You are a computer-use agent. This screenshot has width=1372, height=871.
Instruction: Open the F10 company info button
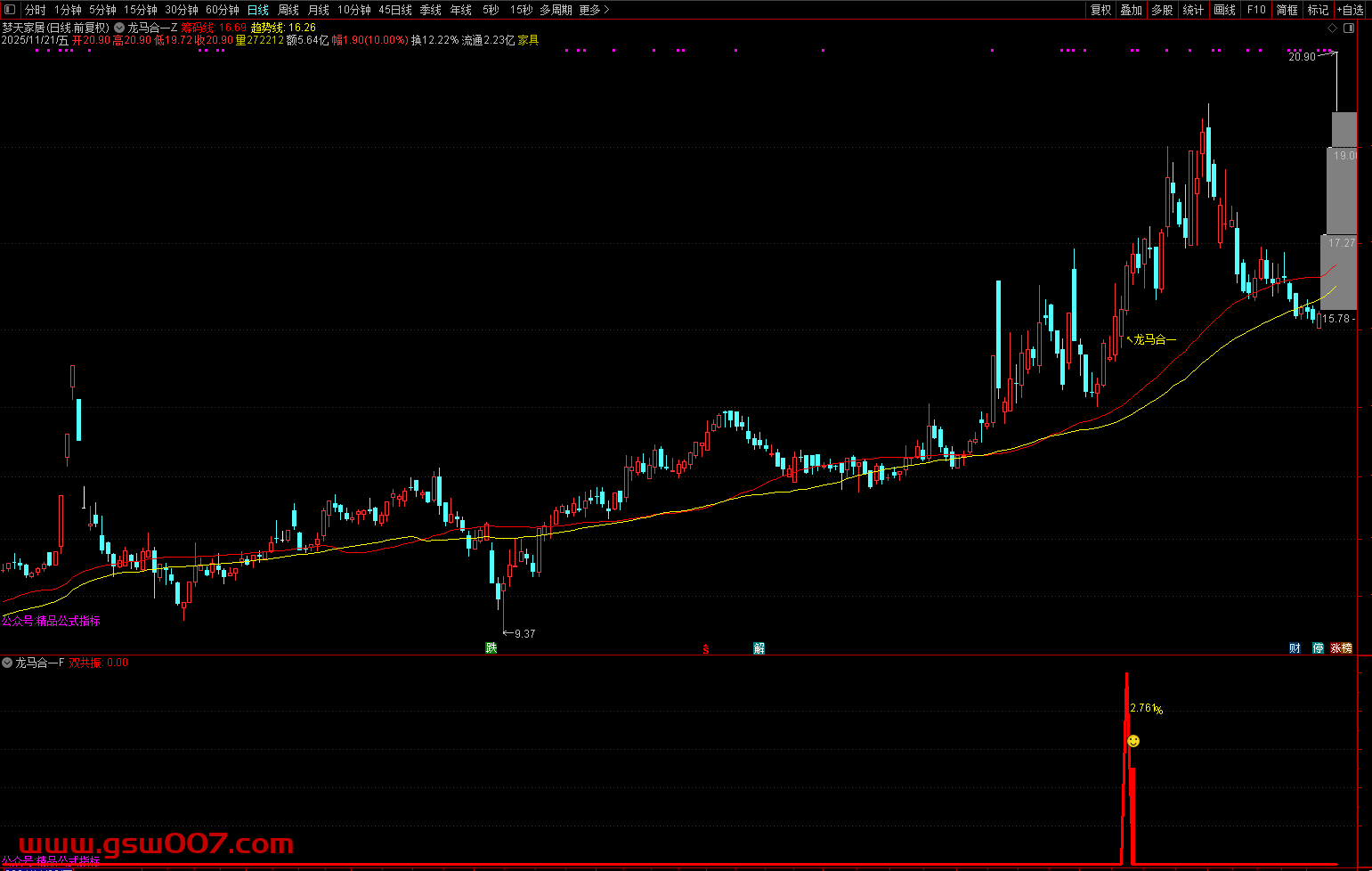coord(1255,10)
